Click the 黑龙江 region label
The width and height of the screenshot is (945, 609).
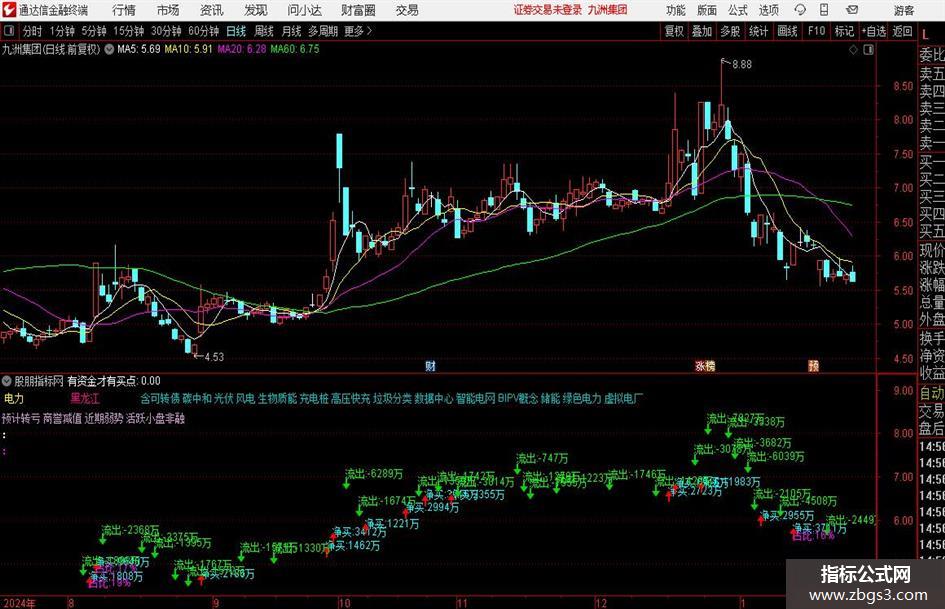tap(85, 399)
